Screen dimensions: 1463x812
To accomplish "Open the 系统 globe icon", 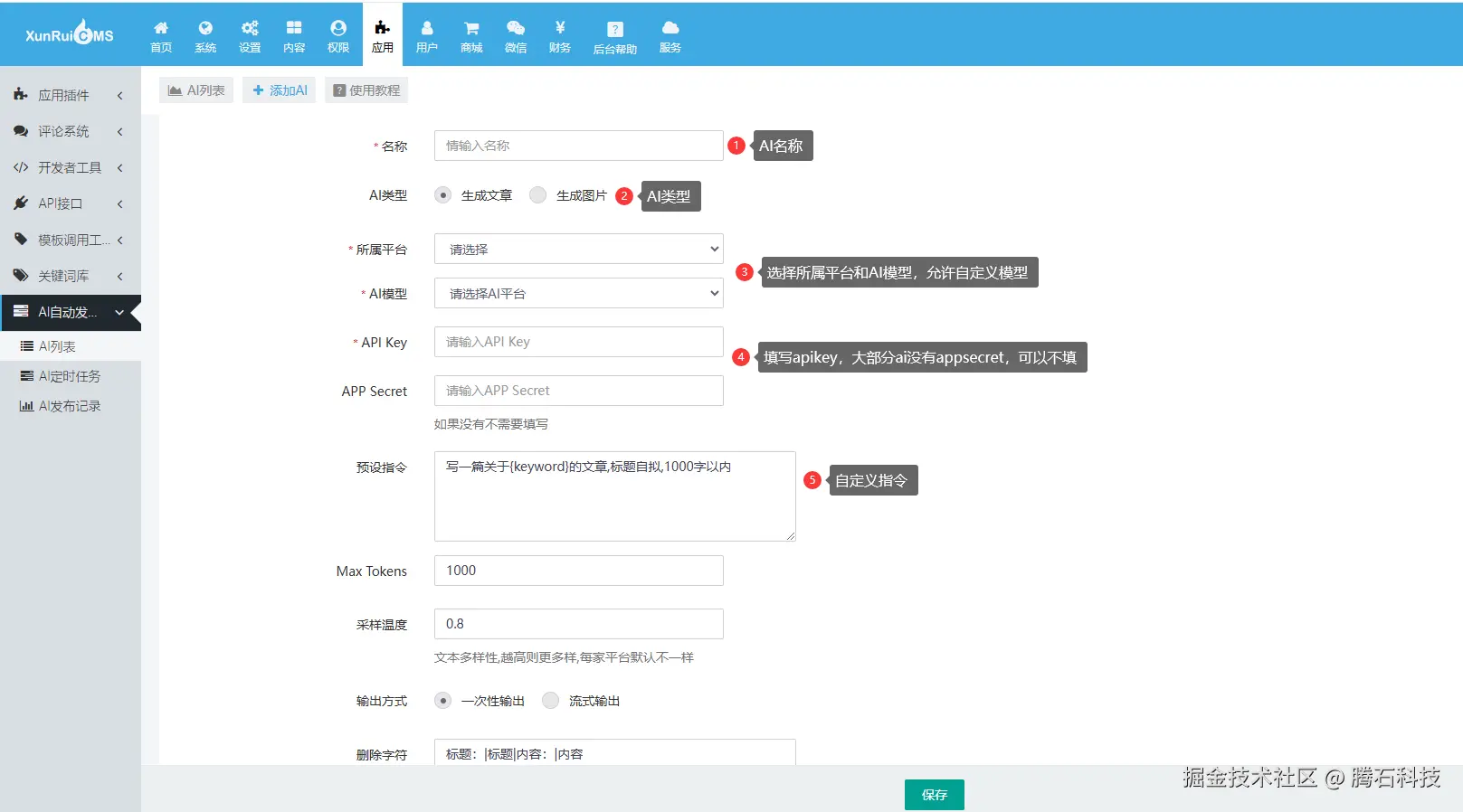I will point(205,28).
